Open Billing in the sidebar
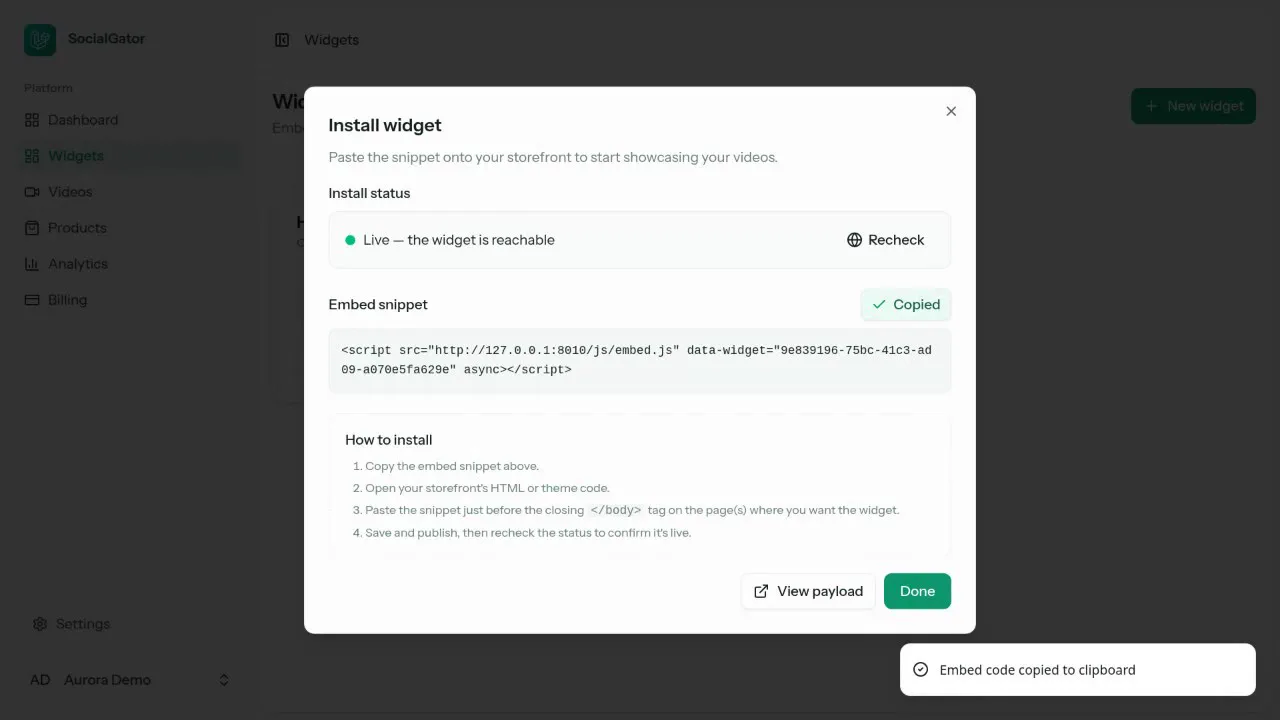 [130, 300]
